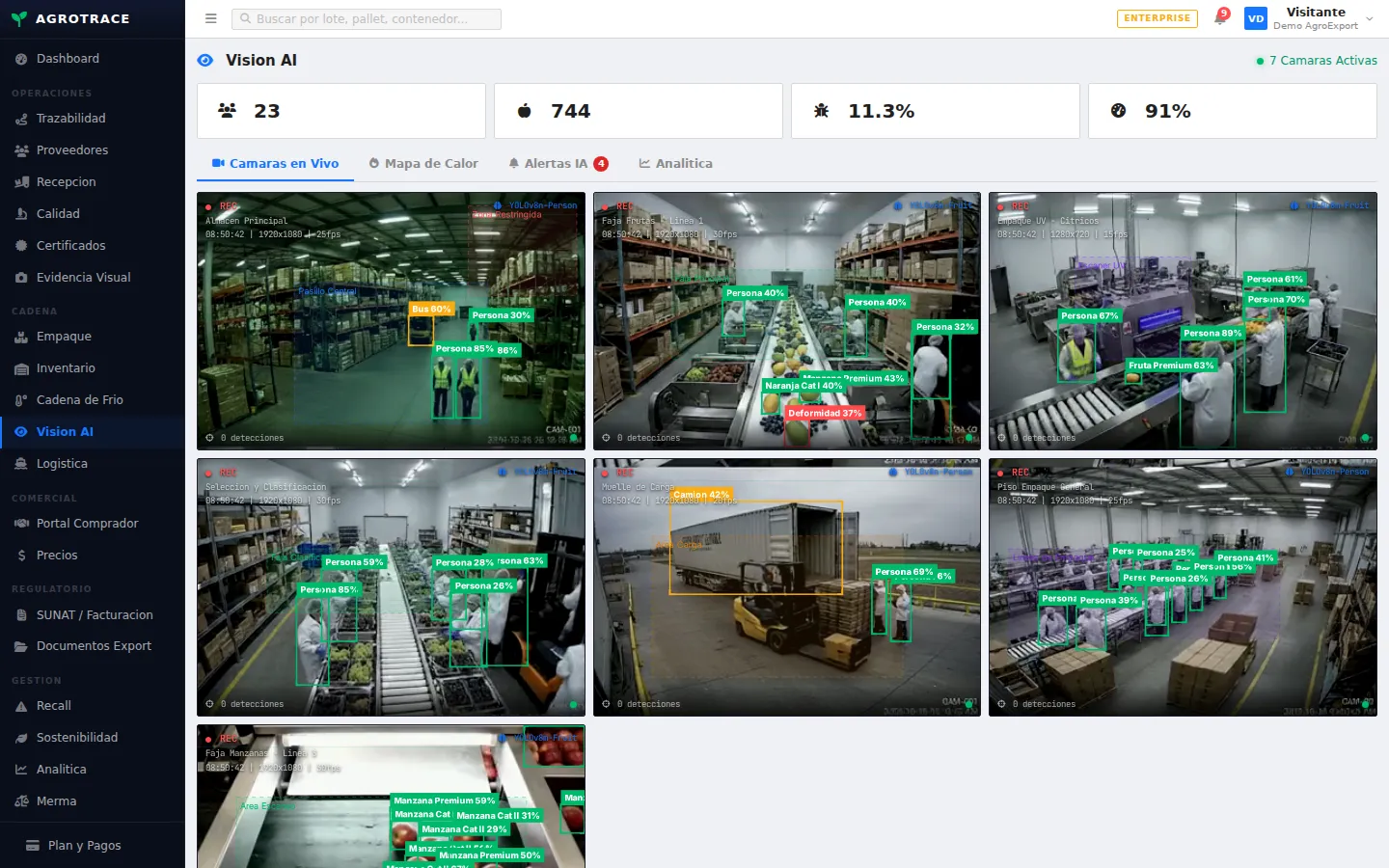This screenshot has height=868, width=1389.
Task: Click the Dashboard gauge icon
Action: pyautogui.click(x=21, y=59)
